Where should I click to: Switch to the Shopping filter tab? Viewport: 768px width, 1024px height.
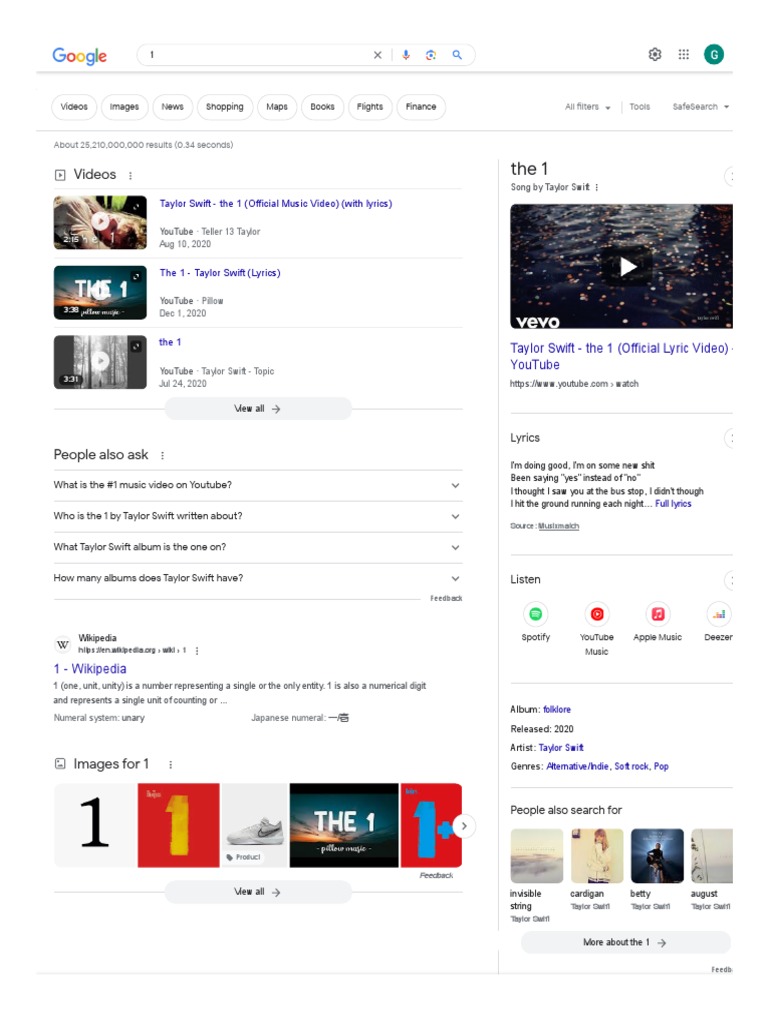coord(225,106)
